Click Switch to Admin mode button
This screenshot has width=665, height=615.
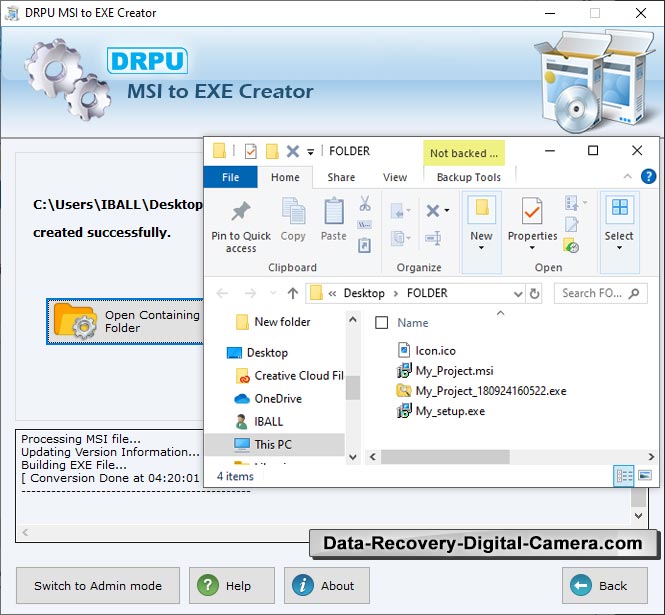[98, 585]
